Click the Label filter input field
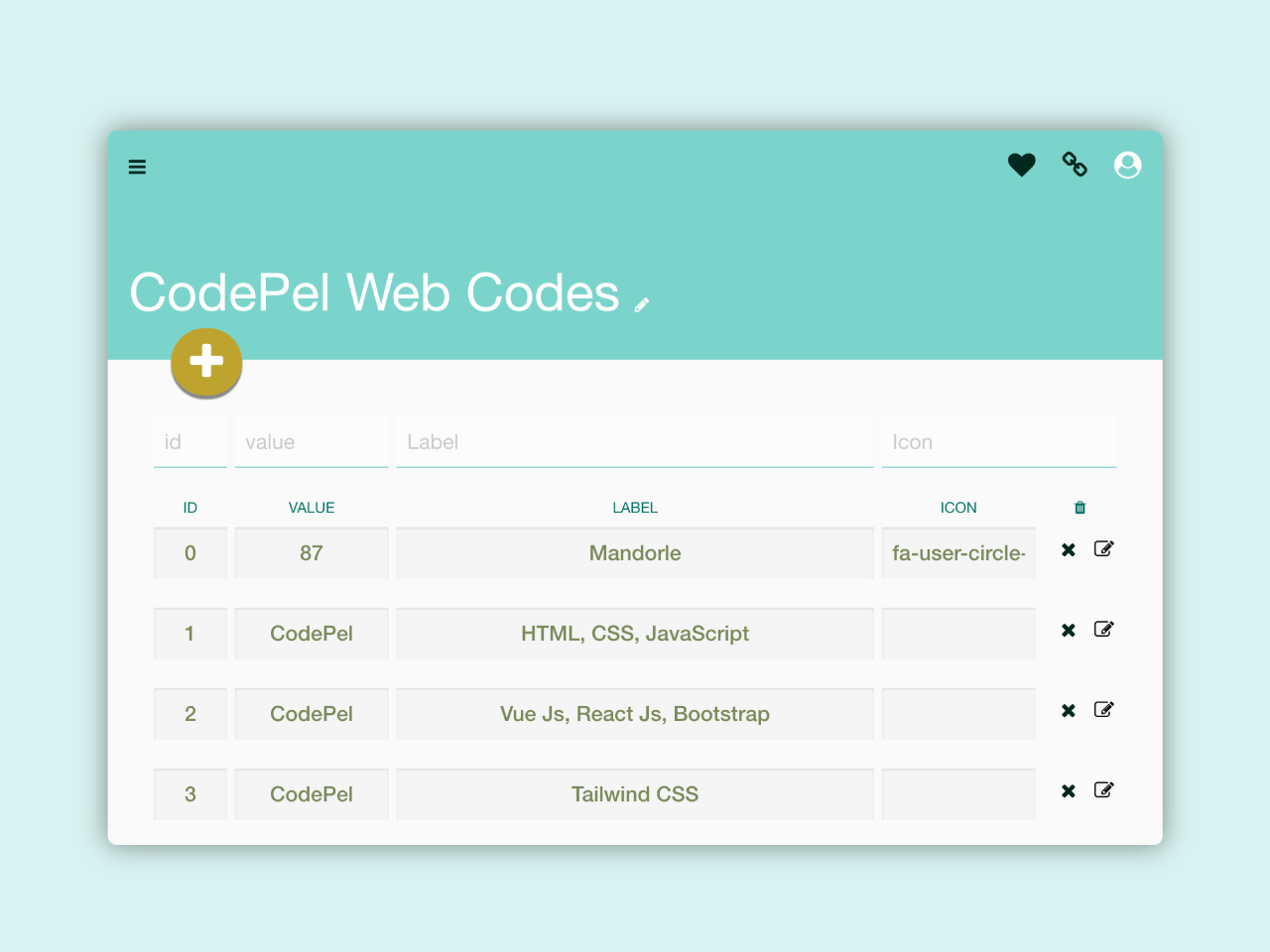Screen dimensions: 1270x952 tap(635, 442)
